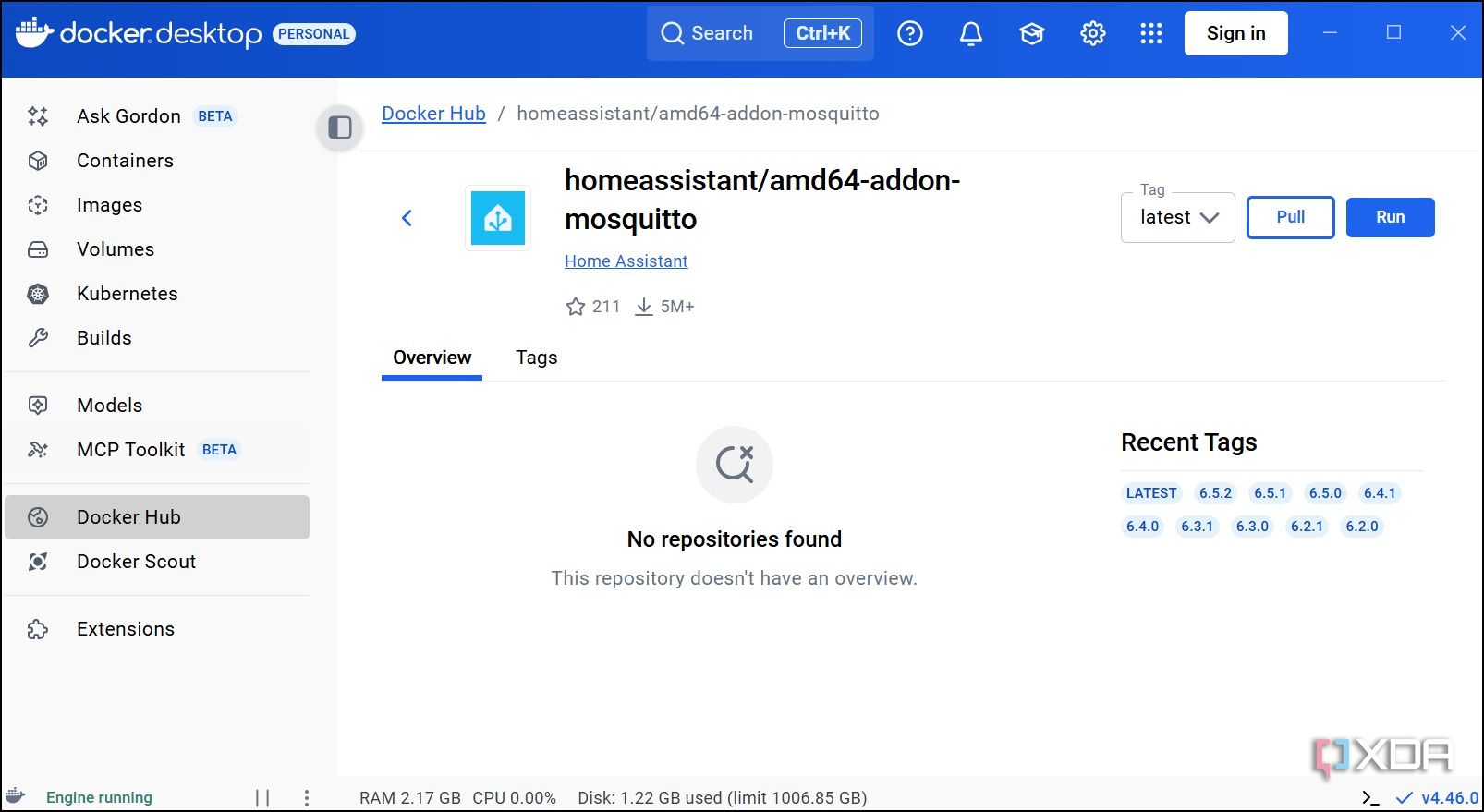Expand the Tag dropdown showing latest
Image resolution: width=1484 pixels, height=812 pixels.
(x=1178, y=218)
